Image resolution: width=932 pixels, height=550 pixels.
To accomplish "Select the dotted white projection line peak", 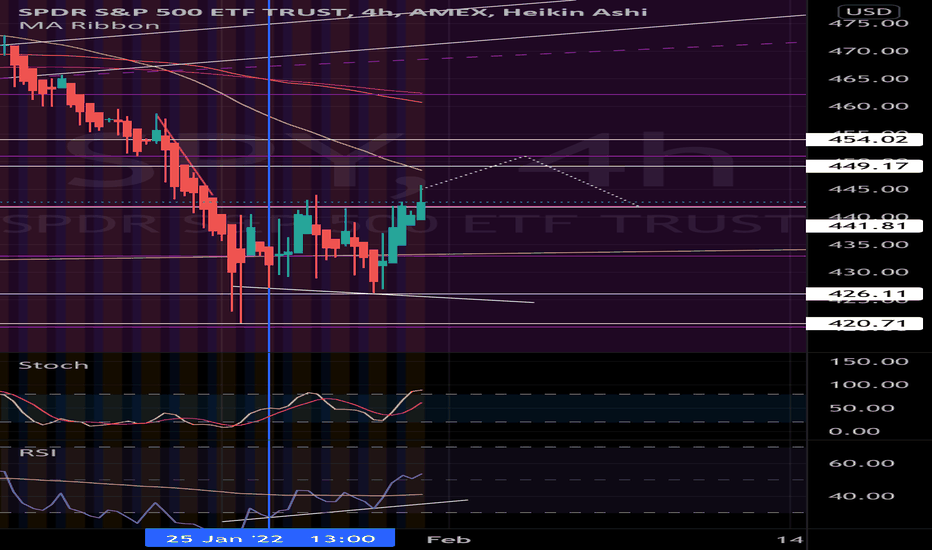I will (525, 157).
